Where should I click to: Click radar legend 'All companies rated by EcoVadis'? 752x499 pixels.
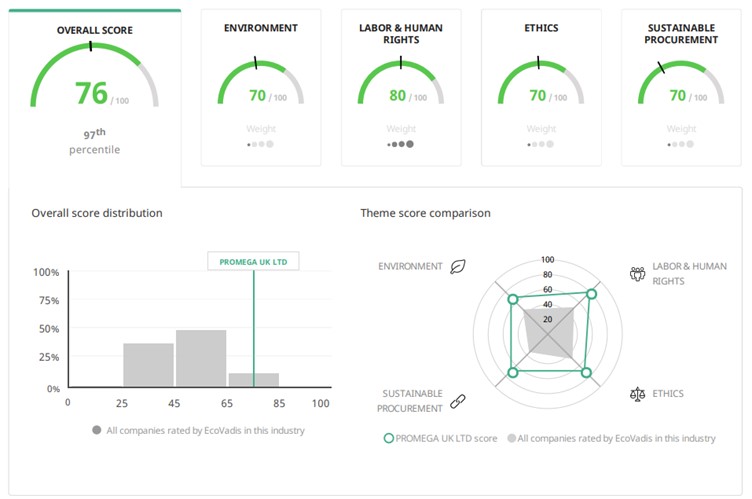tap(616, 438)
